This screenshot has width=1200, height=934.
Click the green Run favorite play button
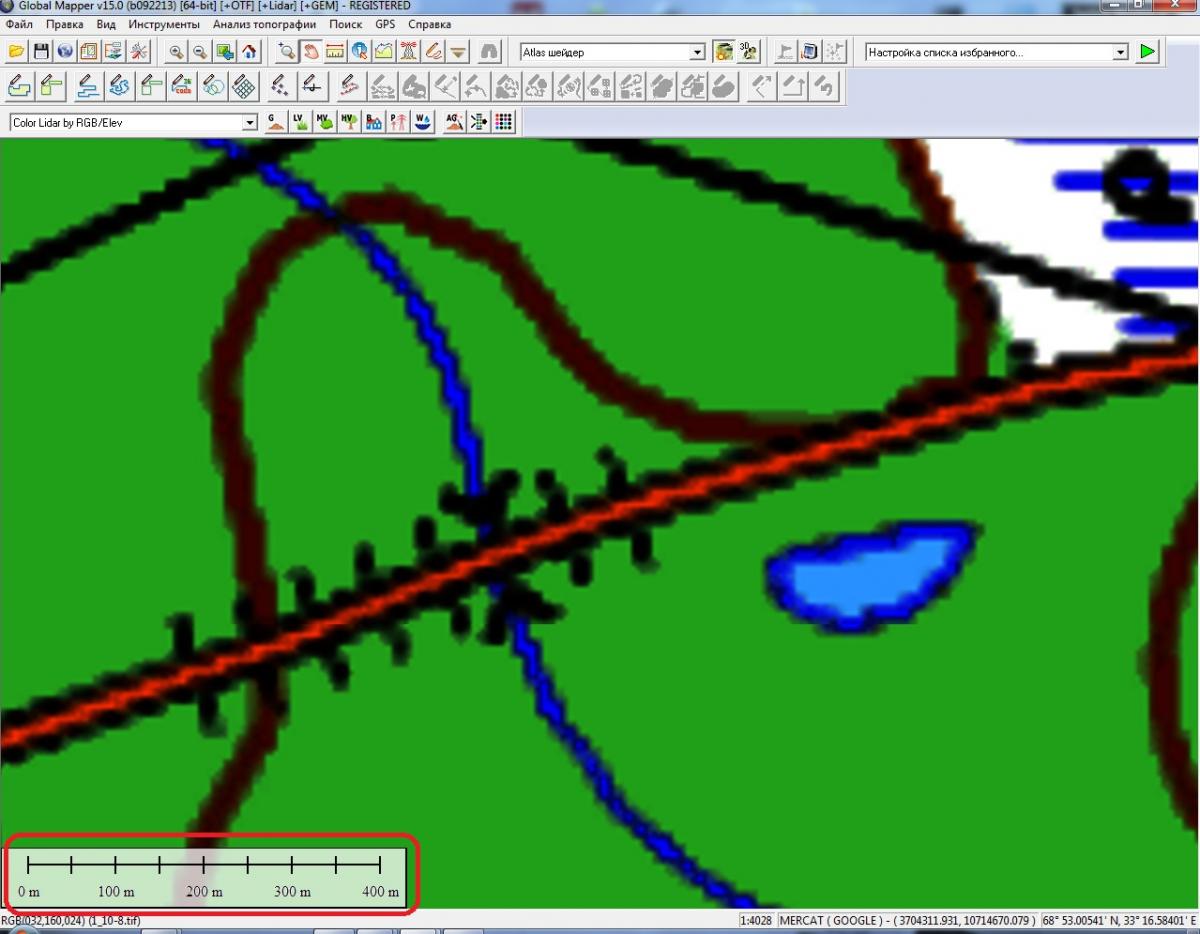pyautogui.click(x=1147, y=51)
